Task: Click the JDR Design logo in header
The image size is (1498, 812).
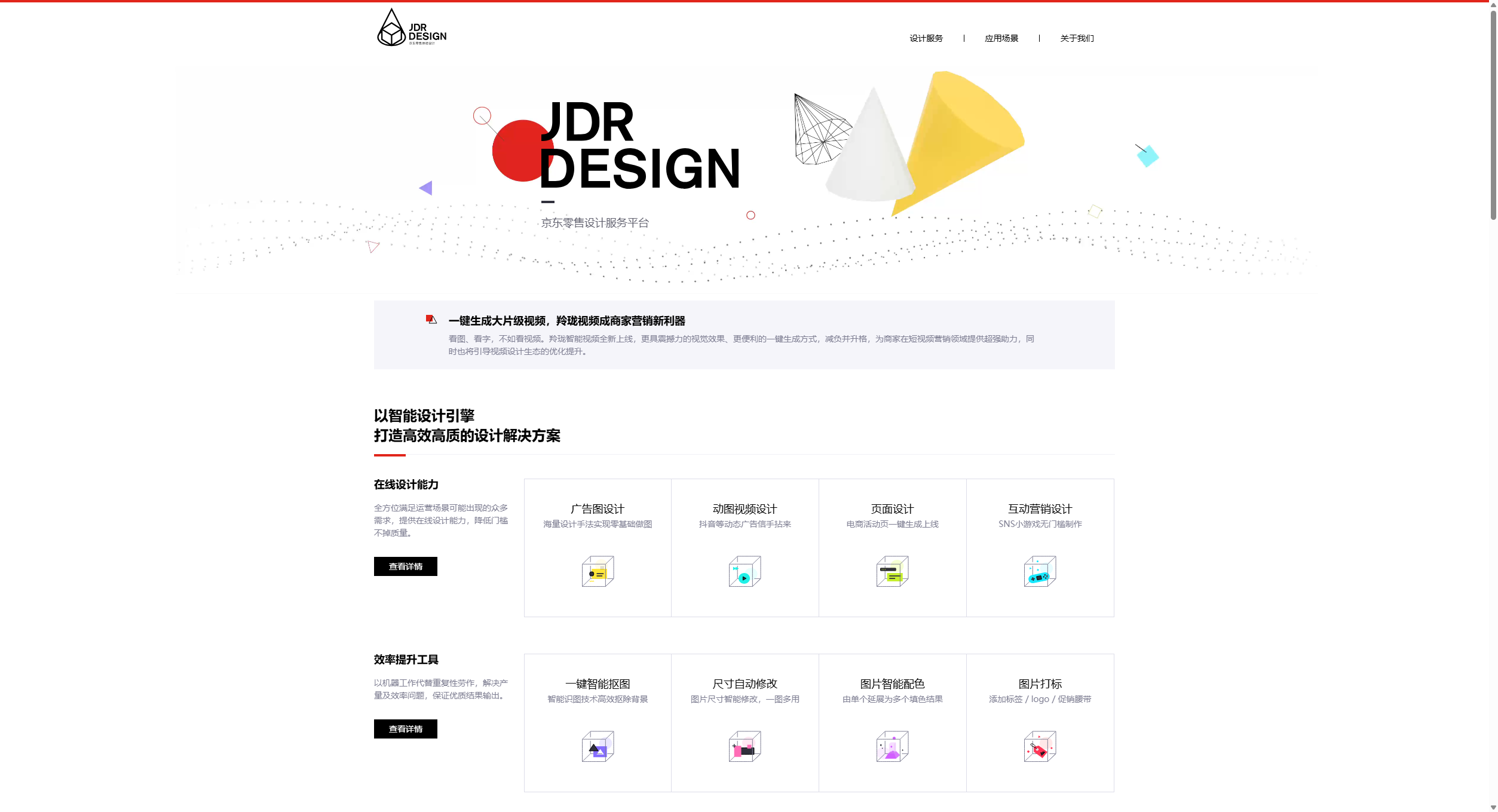Action: 412,27
